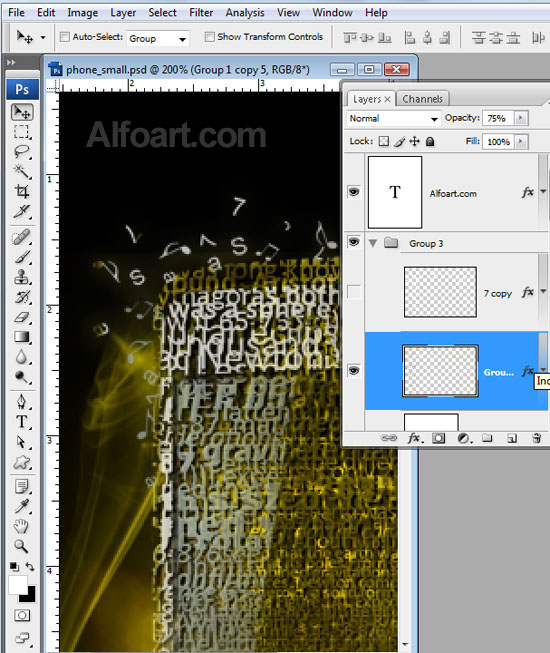This screenshot has width=550, height=653.
Task: Create a new layer
Action: coord(512,438)
